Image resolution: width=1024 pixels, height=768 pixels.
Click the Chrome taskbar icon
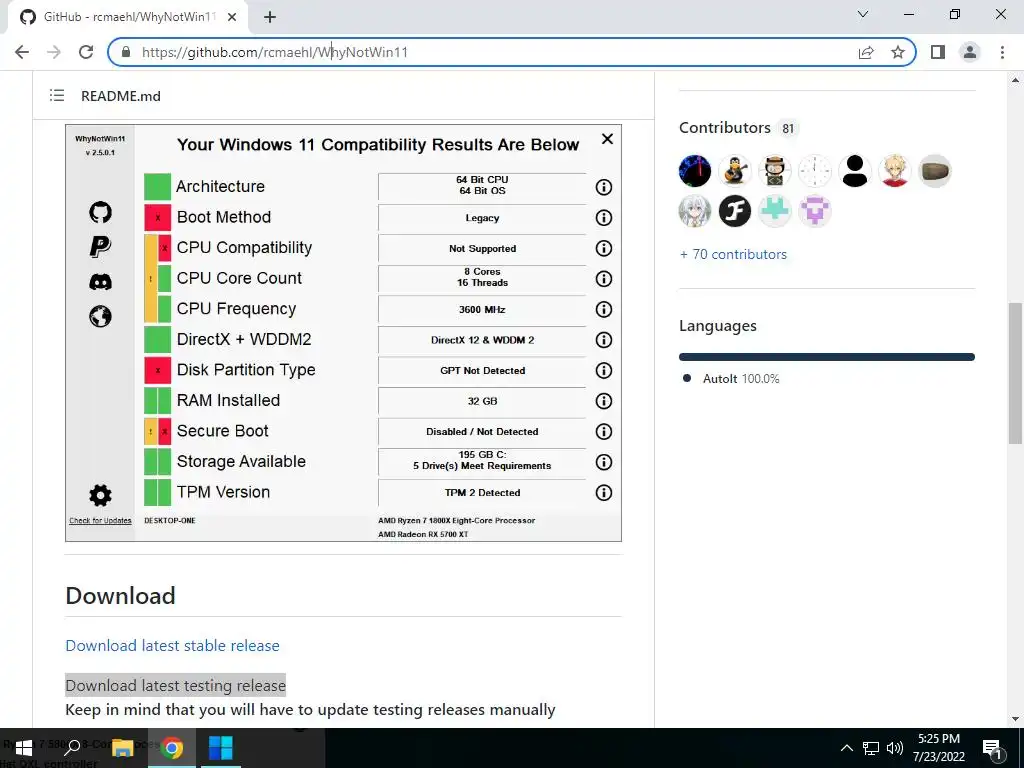[x=172, y=748]
